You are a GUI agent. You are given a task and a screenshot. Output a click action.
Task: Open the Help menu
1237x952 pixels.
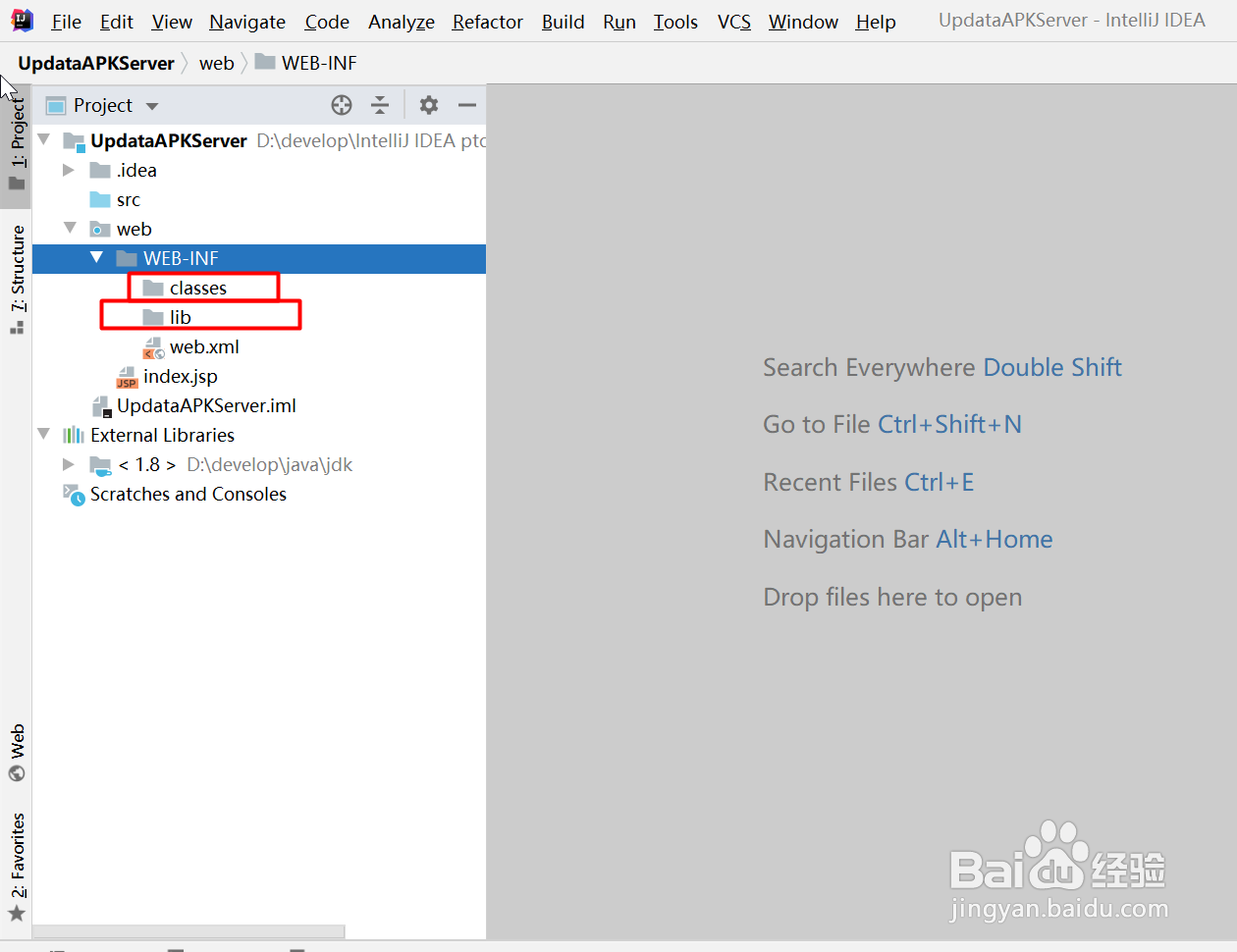[x=876, y=22]
